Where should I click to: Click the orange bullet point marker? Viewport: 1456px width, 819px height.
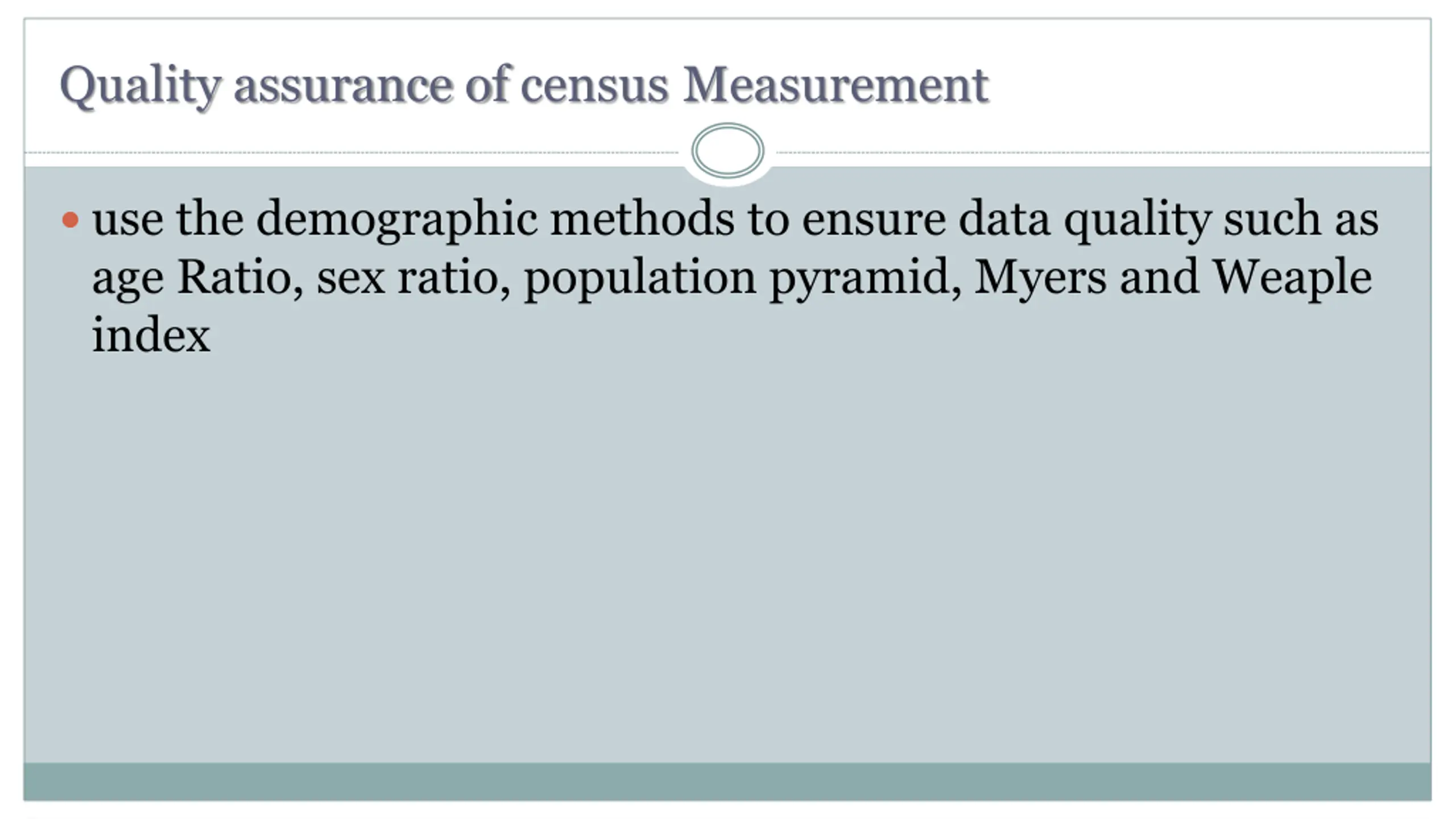pos(70,220)
